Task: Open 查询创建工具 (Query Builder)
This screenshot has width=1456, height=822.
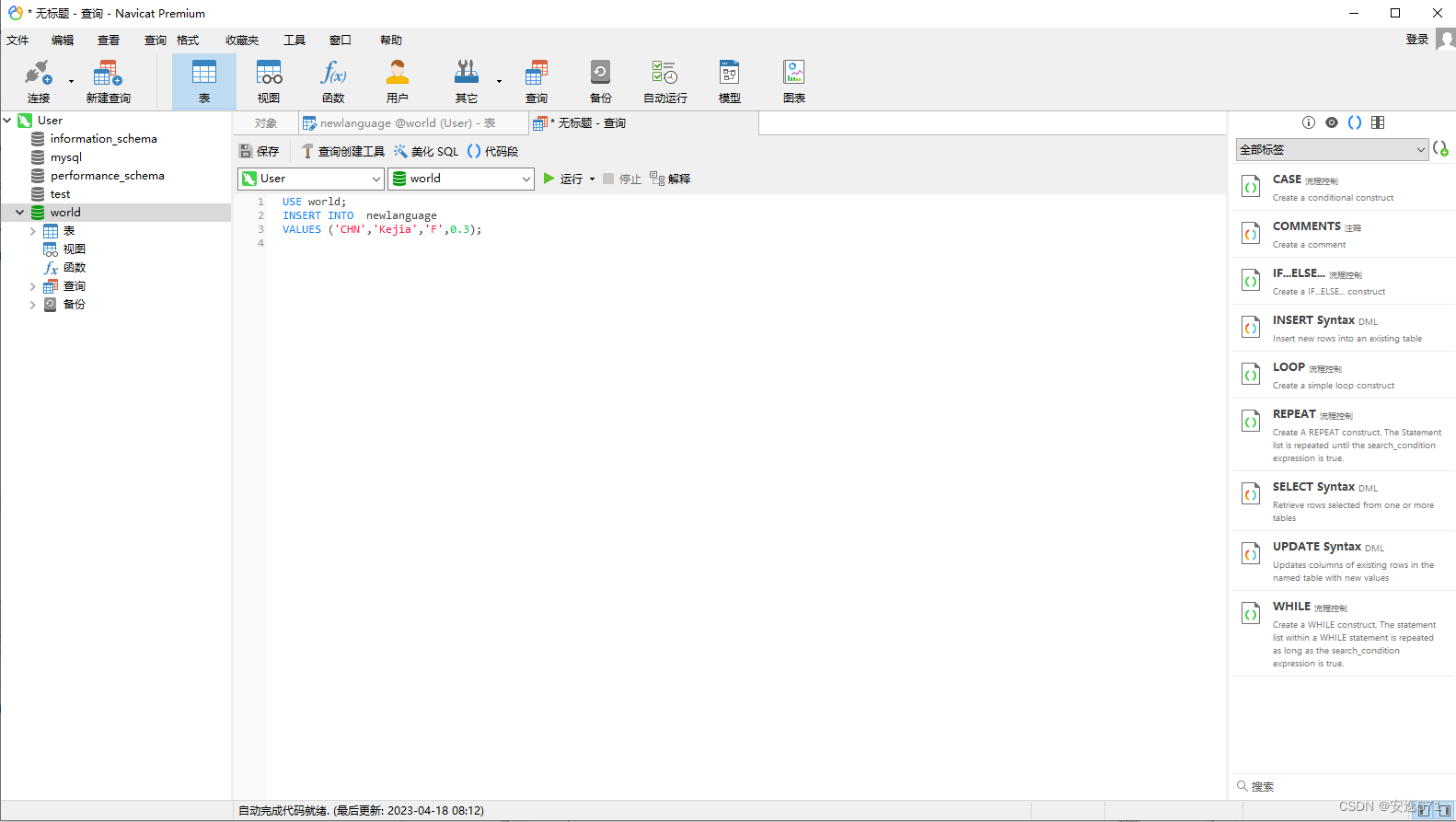Action: click(x=342, y=151)
